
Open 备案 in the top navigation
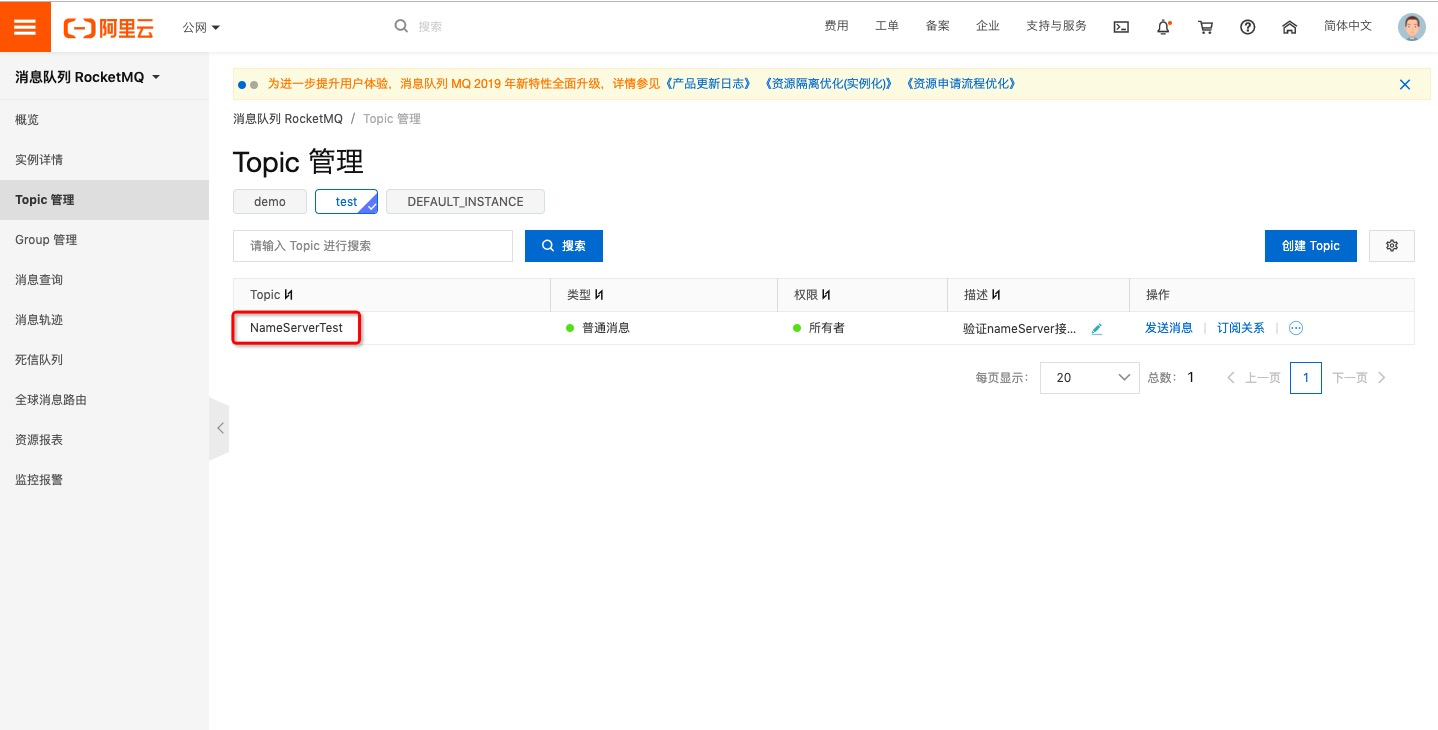[x=938, y=26]
